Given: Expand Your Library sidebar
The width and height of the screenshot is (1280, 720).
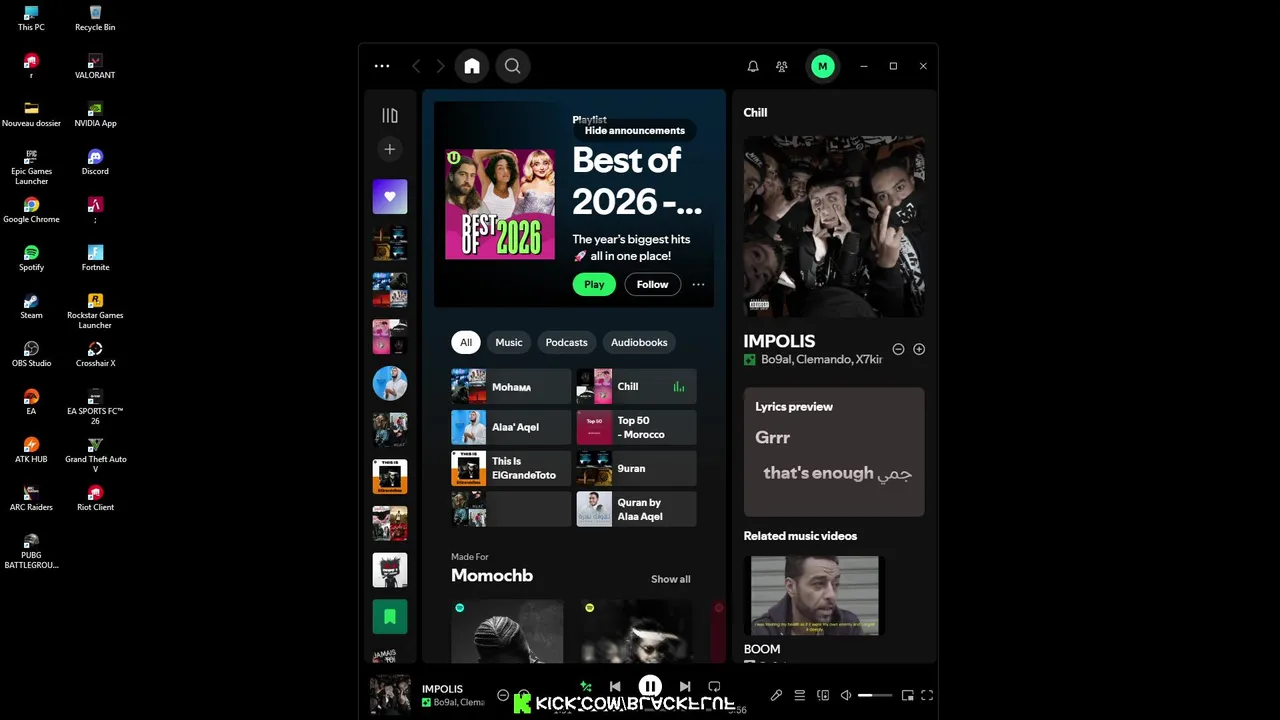Looking at the screenshot, I should [x=390, y=116].
